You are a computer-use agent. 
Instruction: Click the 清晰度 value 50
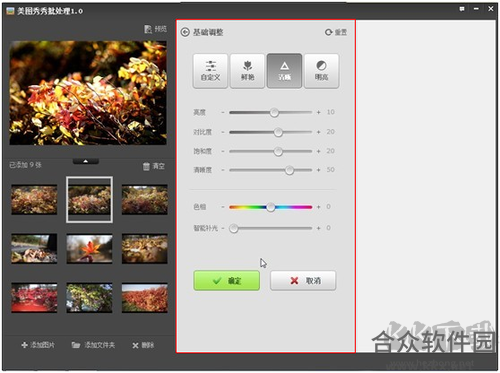click(330, 170)
